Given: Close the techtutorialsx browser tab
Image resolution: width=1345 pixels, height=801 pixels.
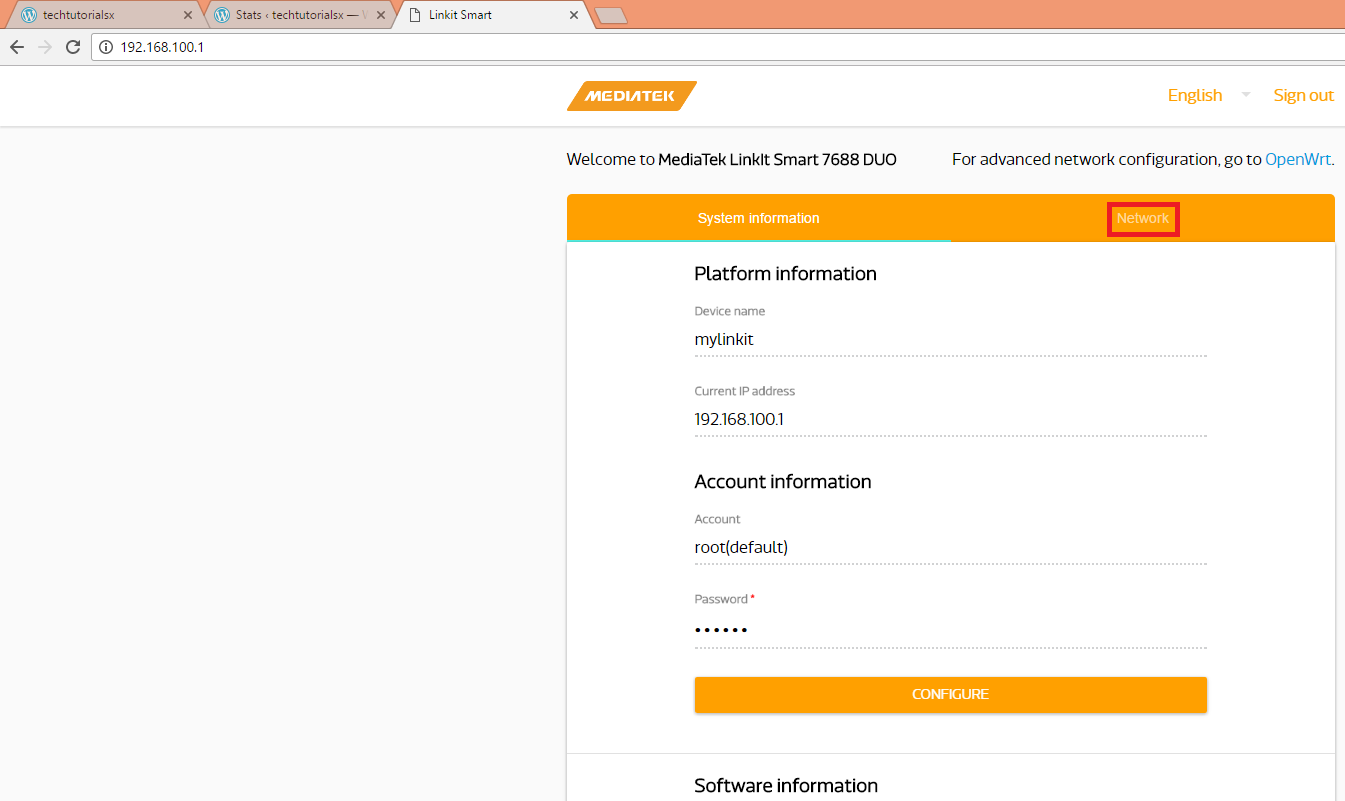Looking at the screenshot, I should (x=188, y=15).
